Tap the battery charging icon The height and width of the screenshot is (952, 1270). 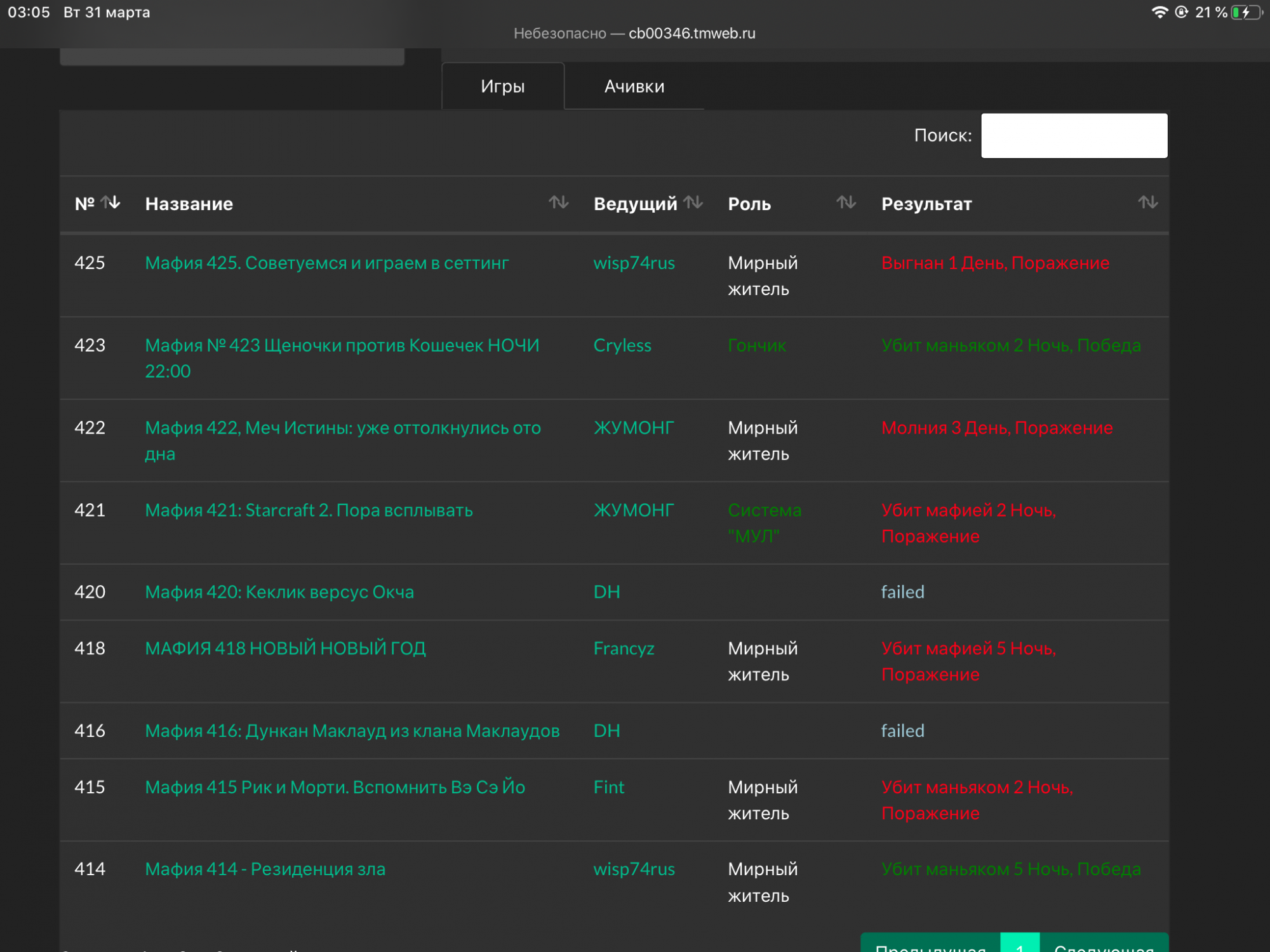pyautogui.click(x=1247, y=12)
